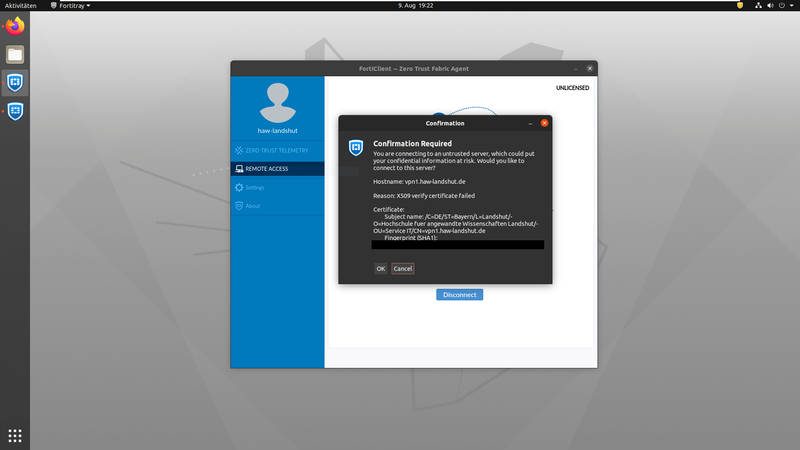Open the clock showing 9. Aug 19:22
800x450 pixels.
(399, 5)
